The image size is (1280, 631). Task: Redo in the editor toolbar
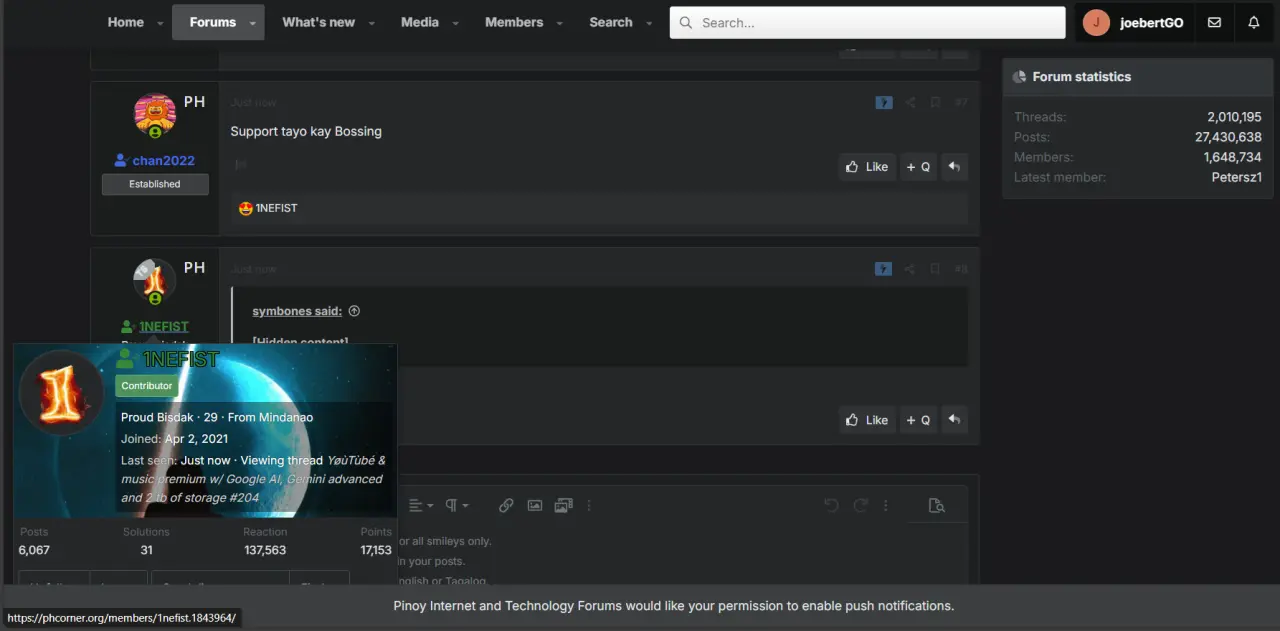coord(860,505)
